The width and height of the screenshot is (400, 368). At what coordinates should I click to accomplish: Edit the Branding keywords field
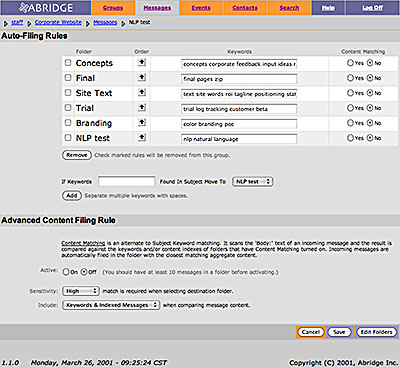[x=239, y=124]
